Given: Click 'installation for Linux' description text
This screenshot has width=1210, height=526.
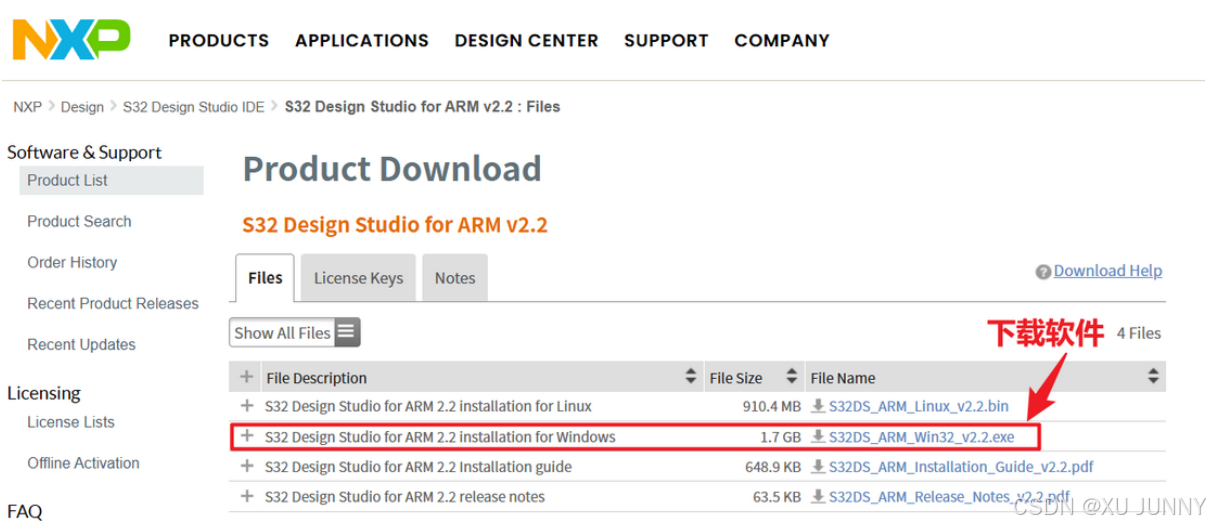Looking at the screenshot, I should [428, 406].
